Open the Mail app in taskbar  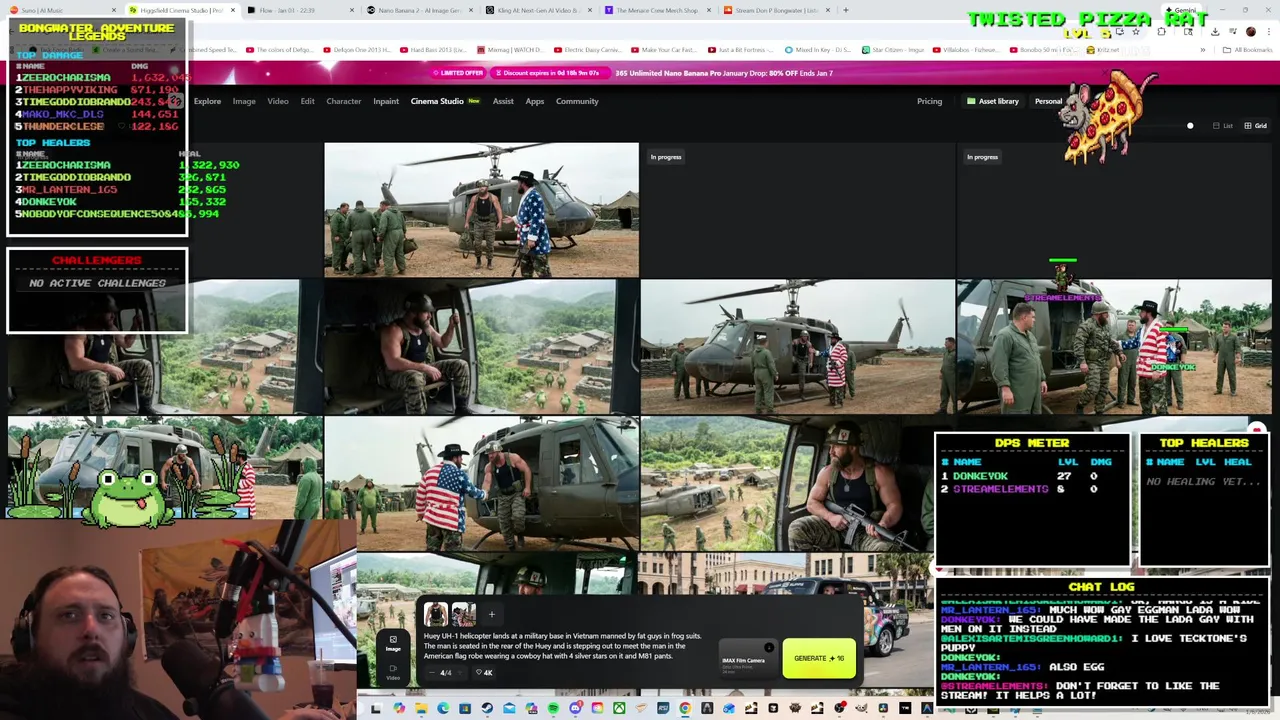point(509,709)
